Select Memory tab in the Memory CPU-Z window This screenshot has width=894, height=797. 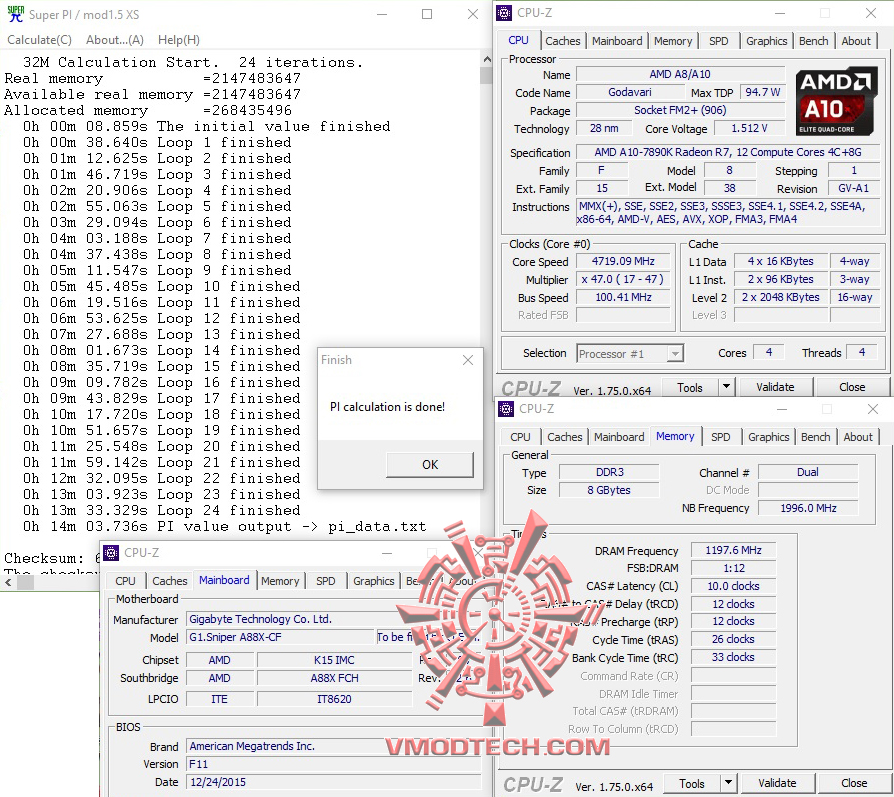[x=675, y=436]
